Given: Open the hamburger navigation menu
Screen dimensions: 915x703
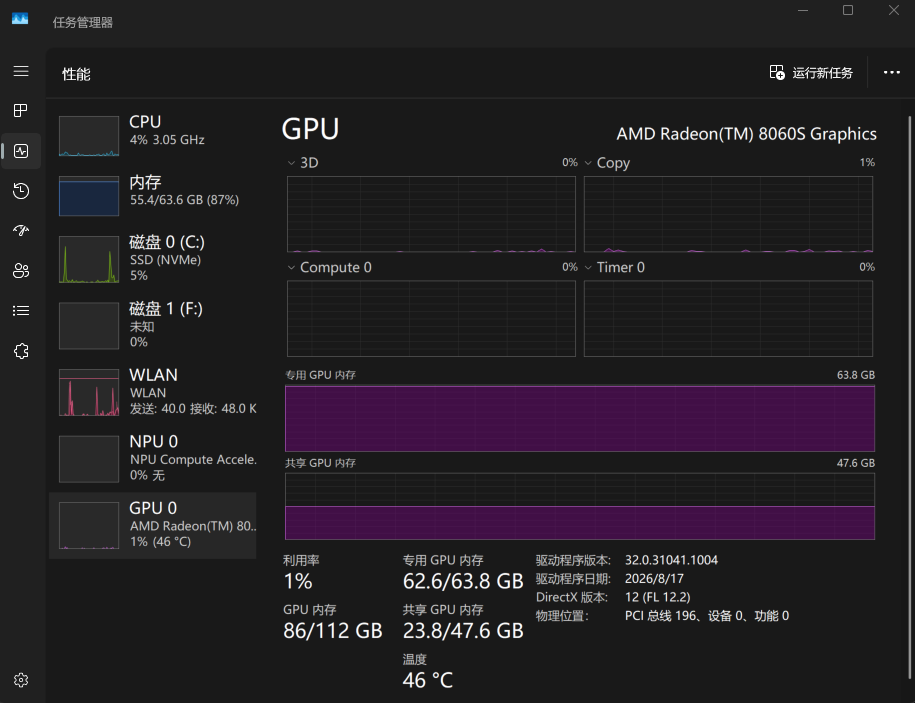Looking at the screenshot, I should (x=21, y=71).
